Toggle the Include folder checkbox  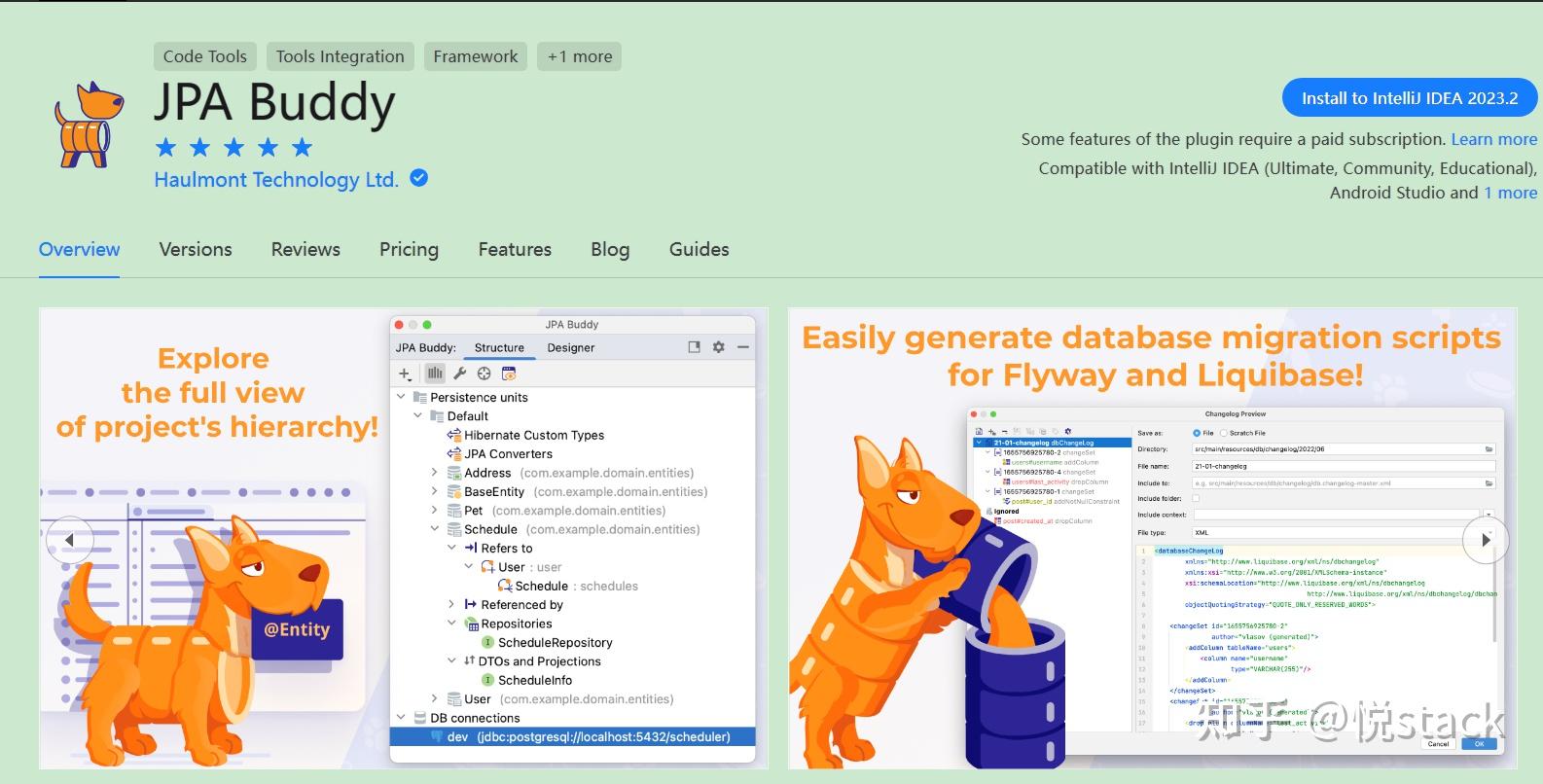click(x=1197, y=498)
